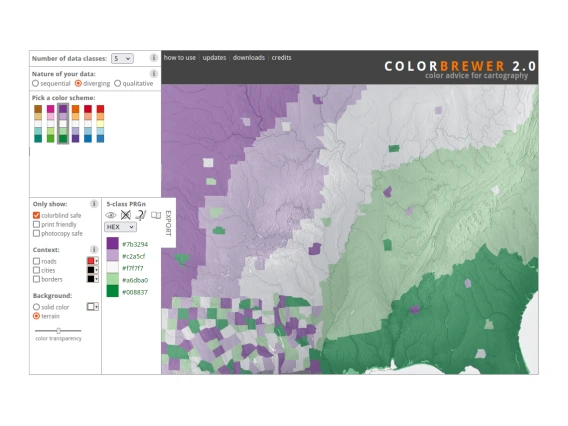568x426 pixels.
Task: Select the orange-purple PuOr color scheme
Action: (75, 124)
